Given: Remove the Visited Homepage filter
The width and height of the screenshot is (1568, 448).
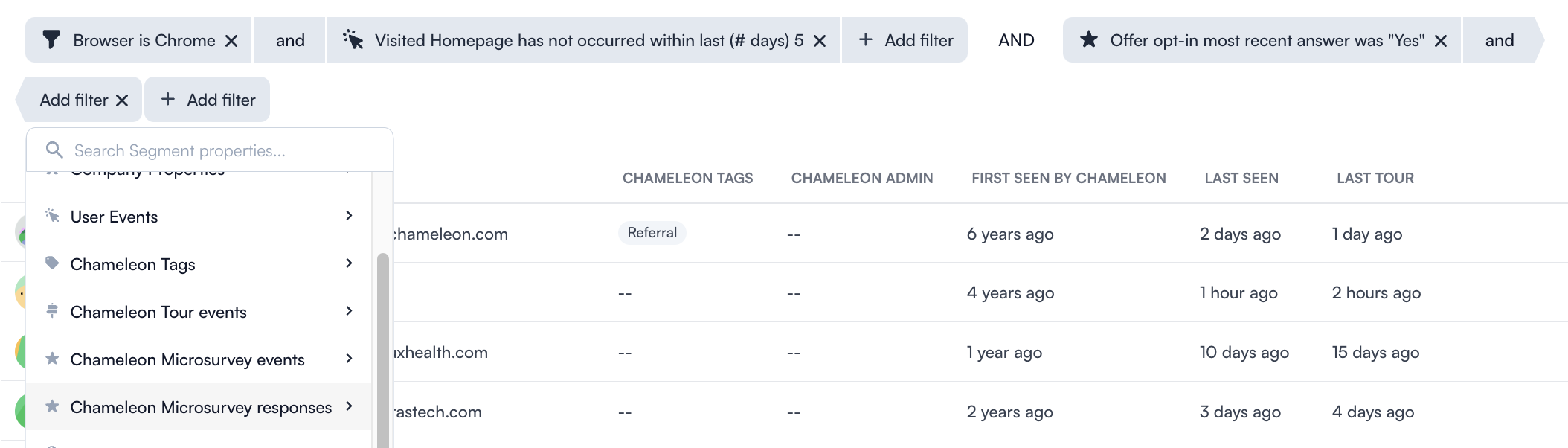Looking at the screenshot, I should click(820, 41).
